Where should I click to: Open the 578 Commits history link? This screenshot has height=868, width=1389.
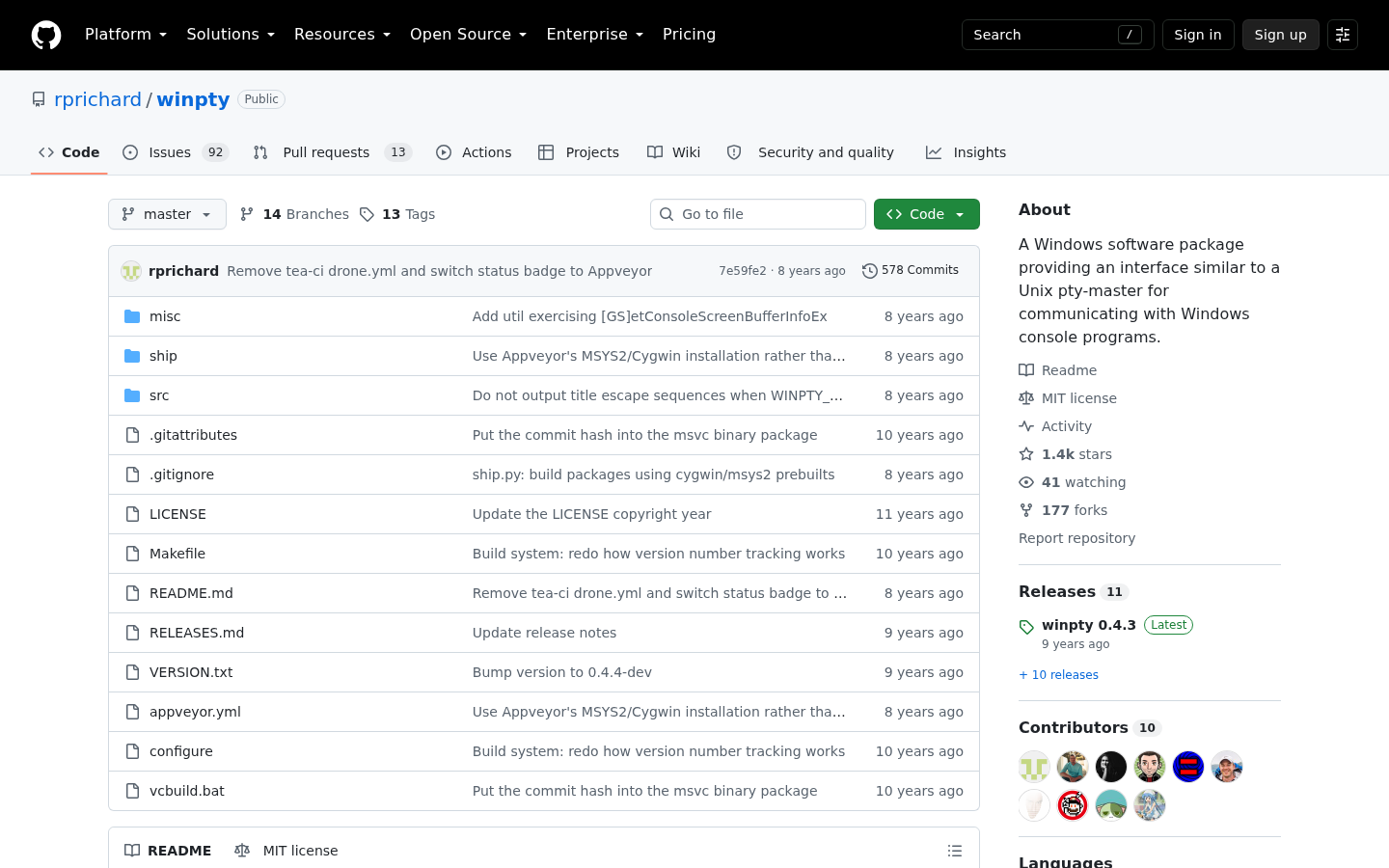click(x=911, y=271)
